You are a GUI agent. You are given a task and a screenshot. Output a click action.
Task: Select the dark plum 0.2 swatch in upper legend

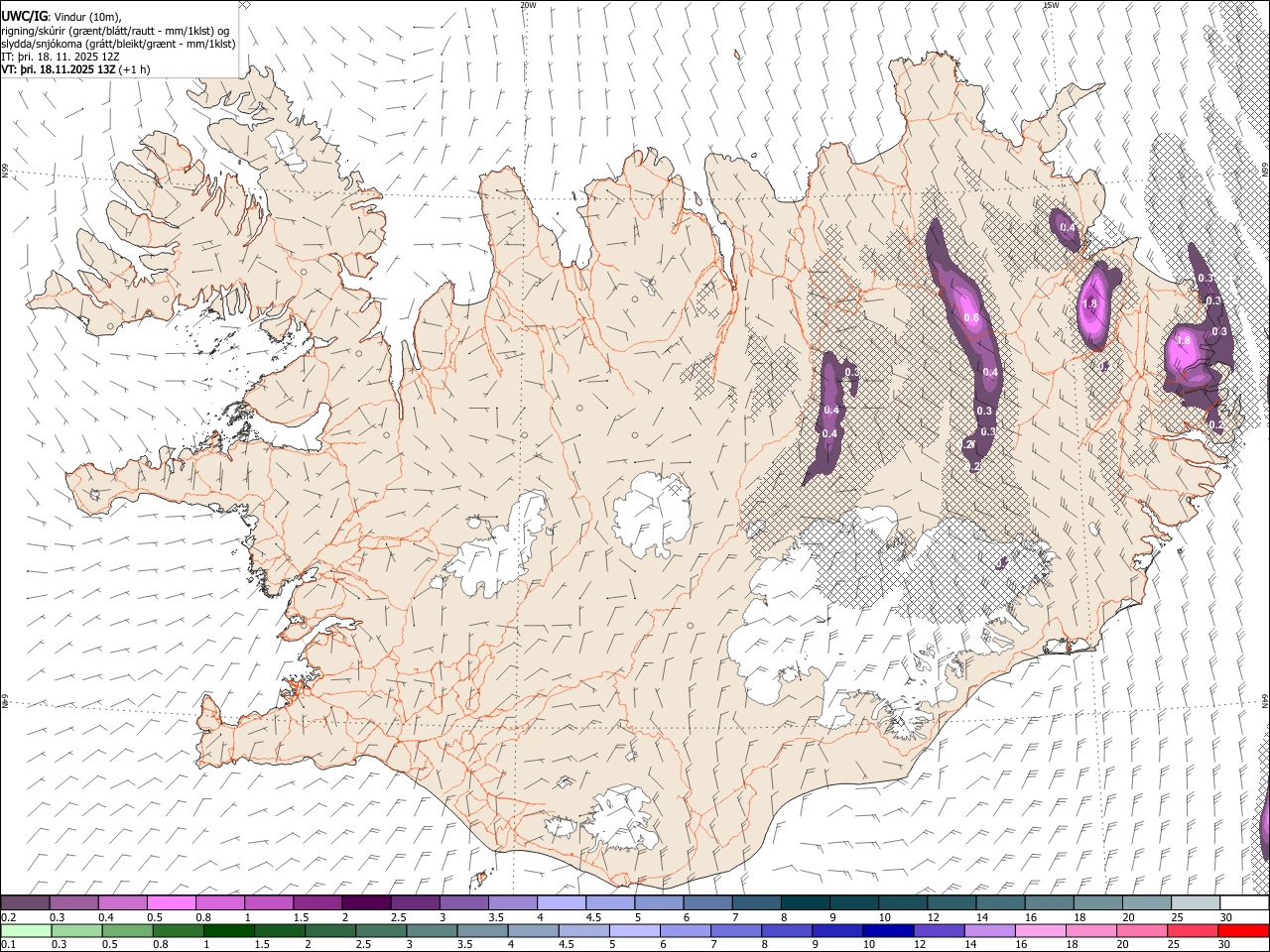click(25, 902)
